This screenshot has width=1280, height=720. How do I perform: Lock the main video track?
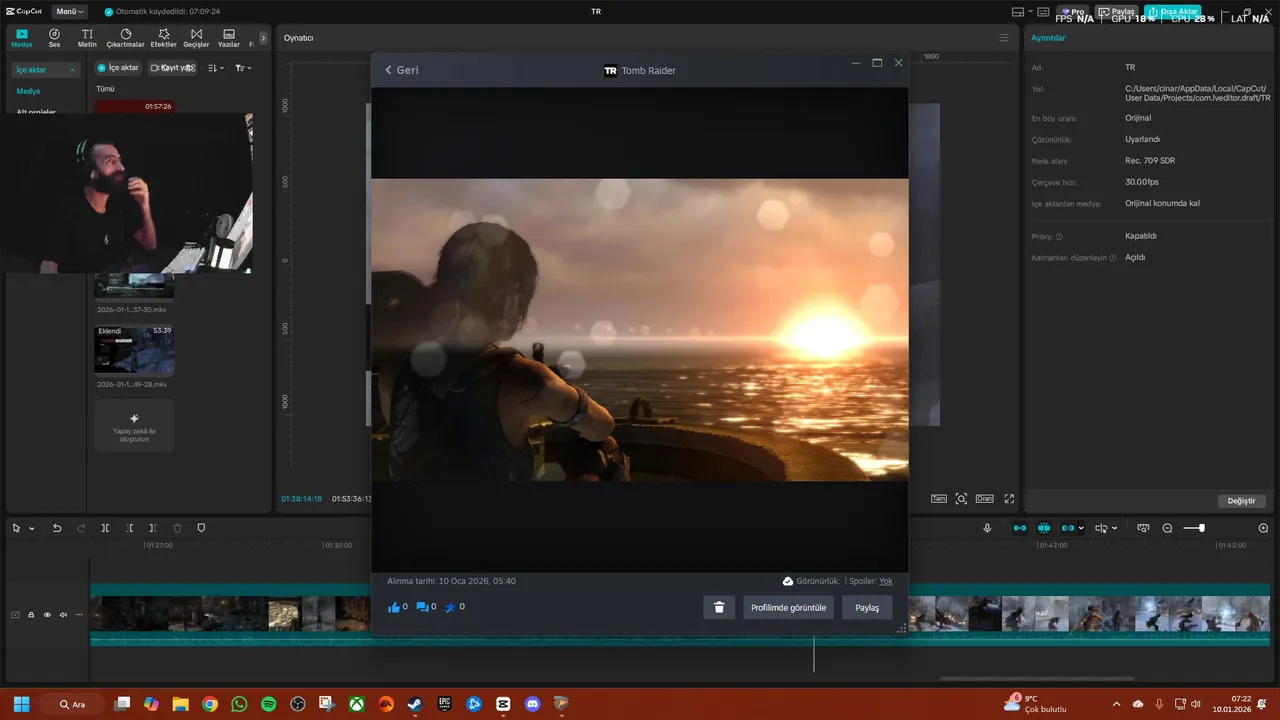pos(31,615)
